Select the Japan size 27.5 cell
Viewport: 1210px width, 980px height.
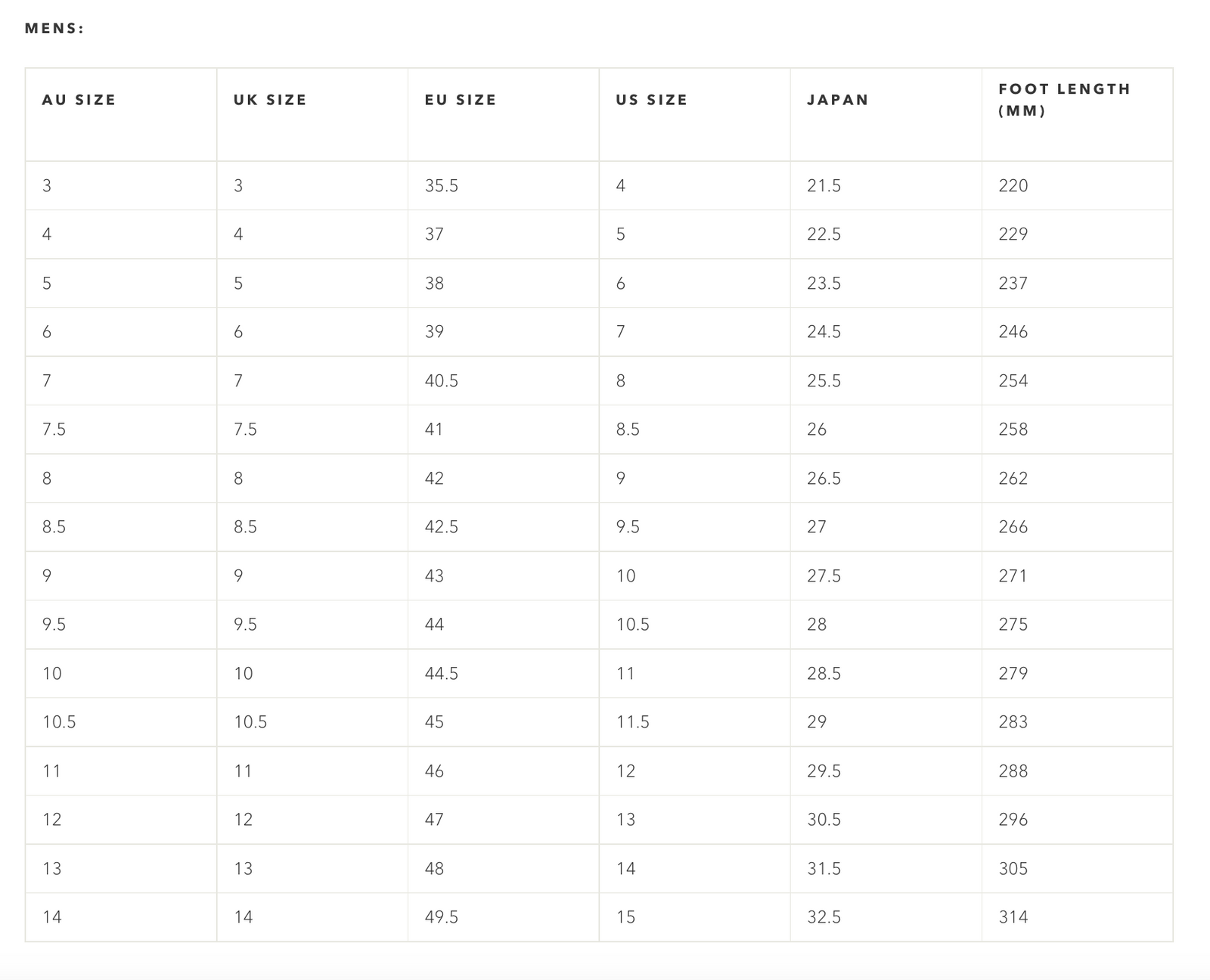(x=824, y=576)
